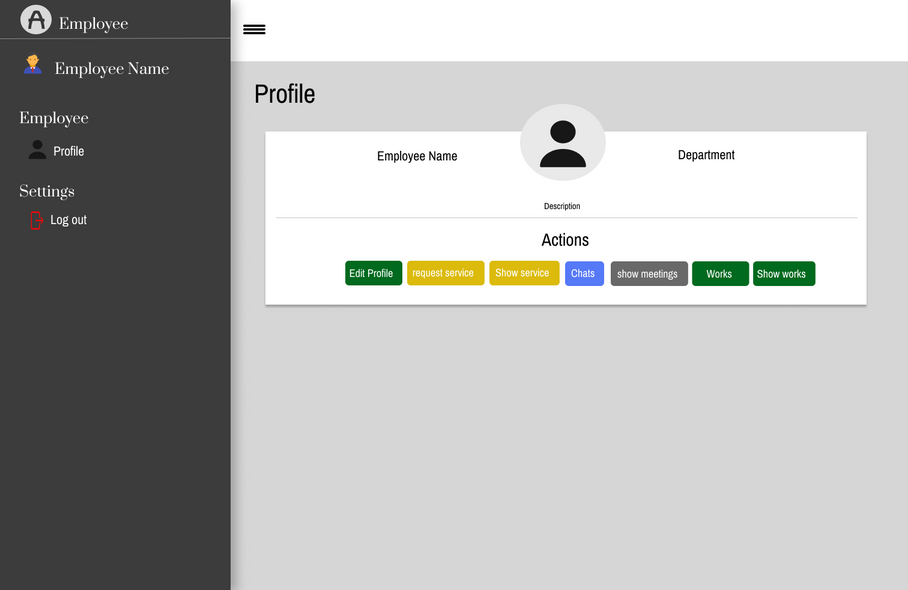Screen dimensions: 908x590
Task: Click the Edit Profile button
Action: 374,273
